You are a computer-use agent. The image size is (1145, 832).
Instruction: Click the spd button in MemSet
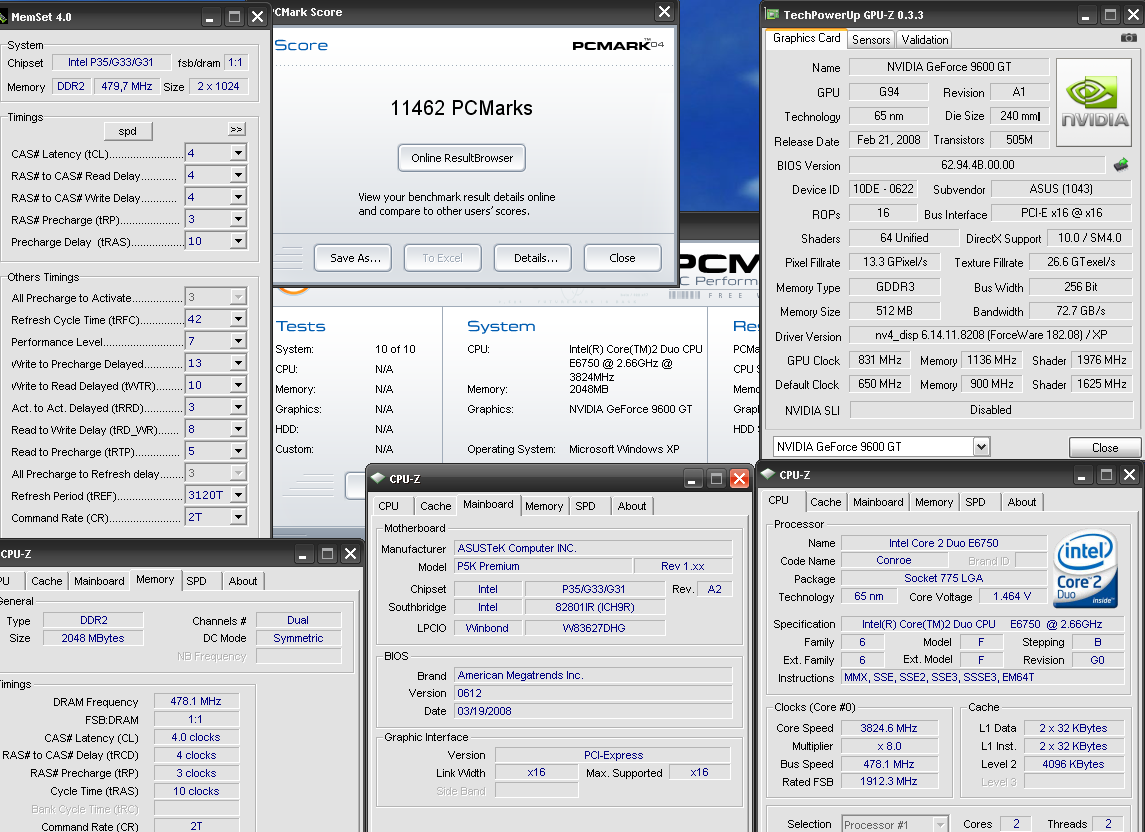tap(128, 131)
